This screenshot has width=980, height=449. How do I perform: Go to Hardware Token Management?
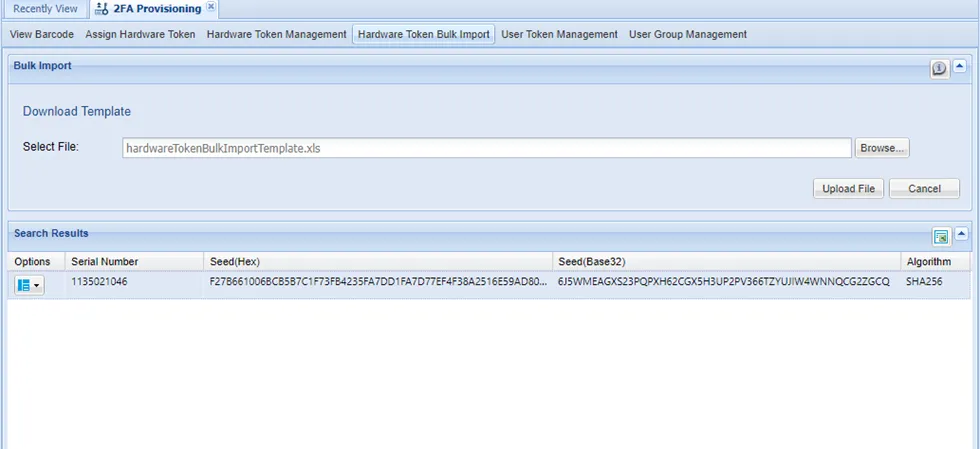(276, 34)
